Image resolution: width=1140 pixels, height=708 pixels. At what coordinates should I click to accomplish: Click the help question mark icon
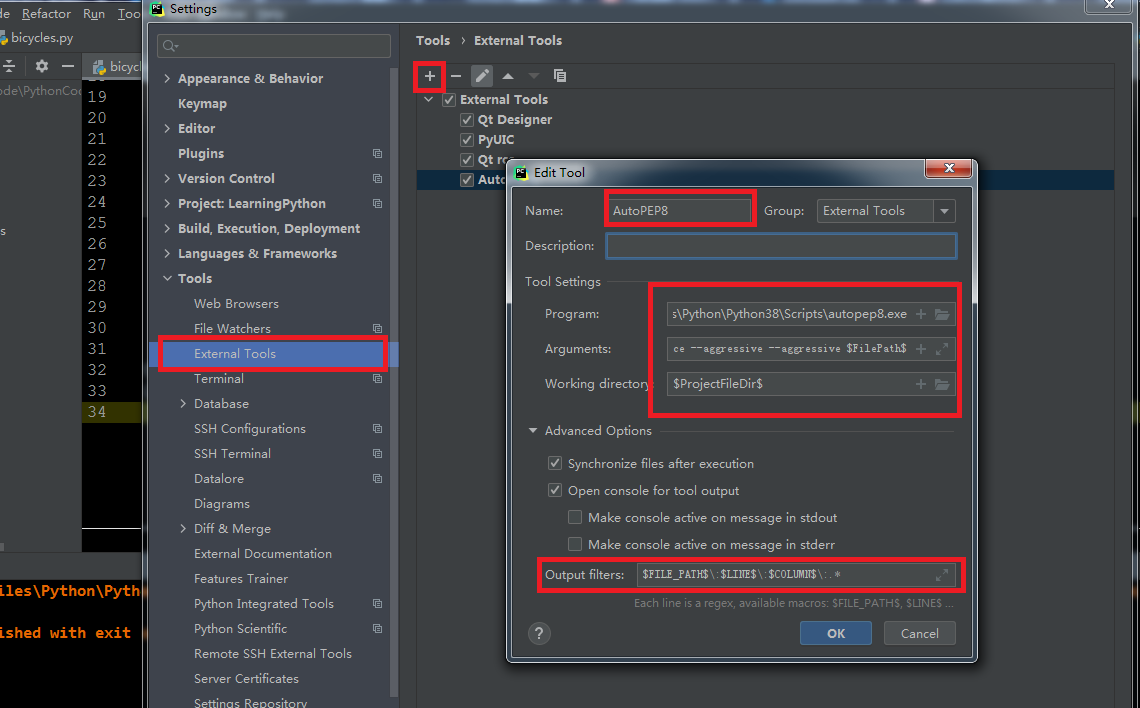(539, 633)
